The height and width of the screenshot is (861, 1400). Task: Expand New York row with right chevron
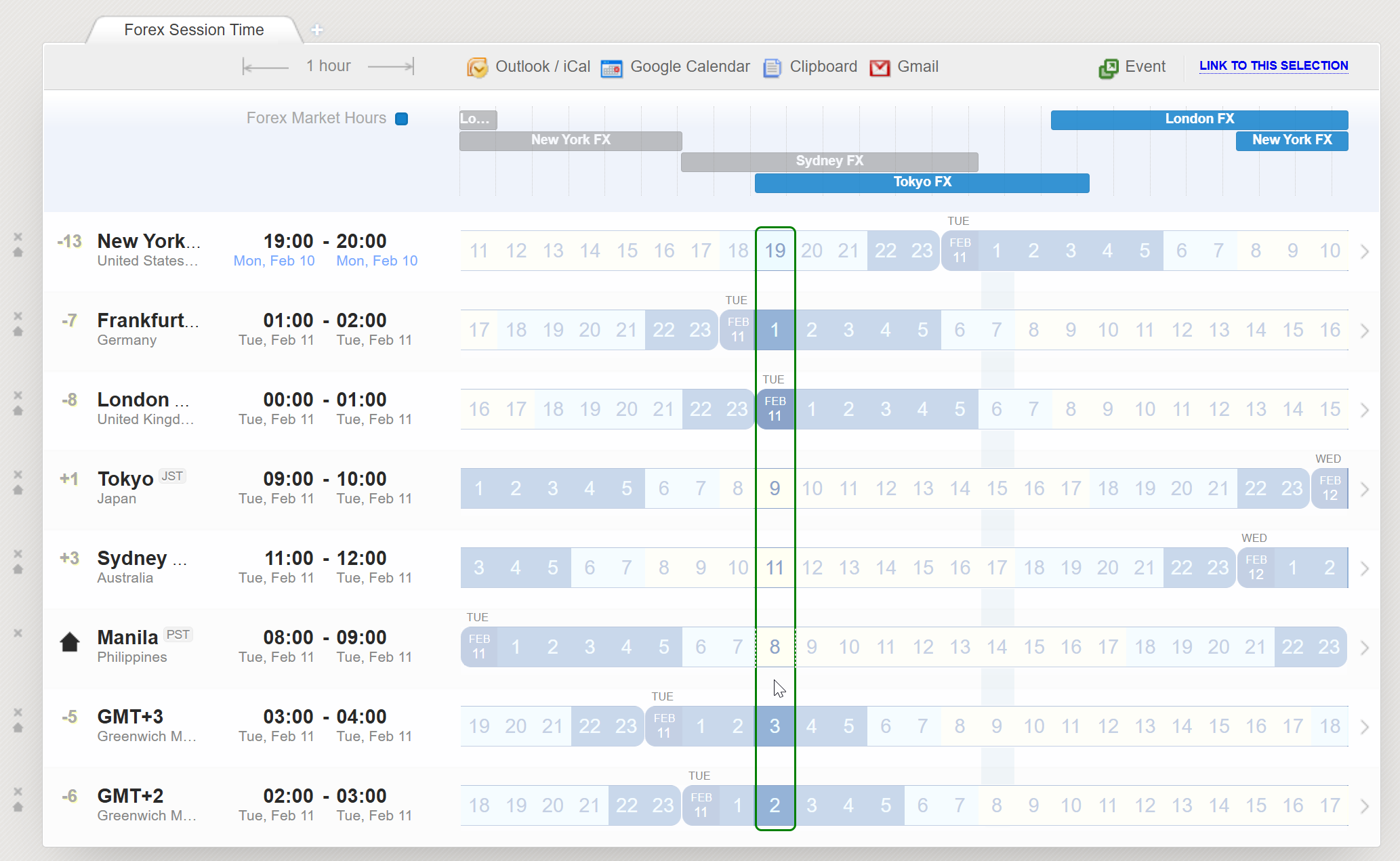click(1365, 251)
